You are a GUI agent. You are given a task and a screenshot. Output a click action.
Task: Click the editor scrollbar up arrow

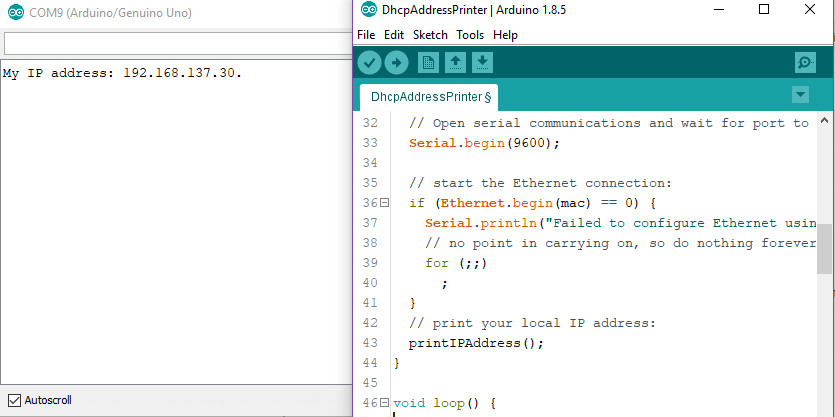[x=824, y=119]
